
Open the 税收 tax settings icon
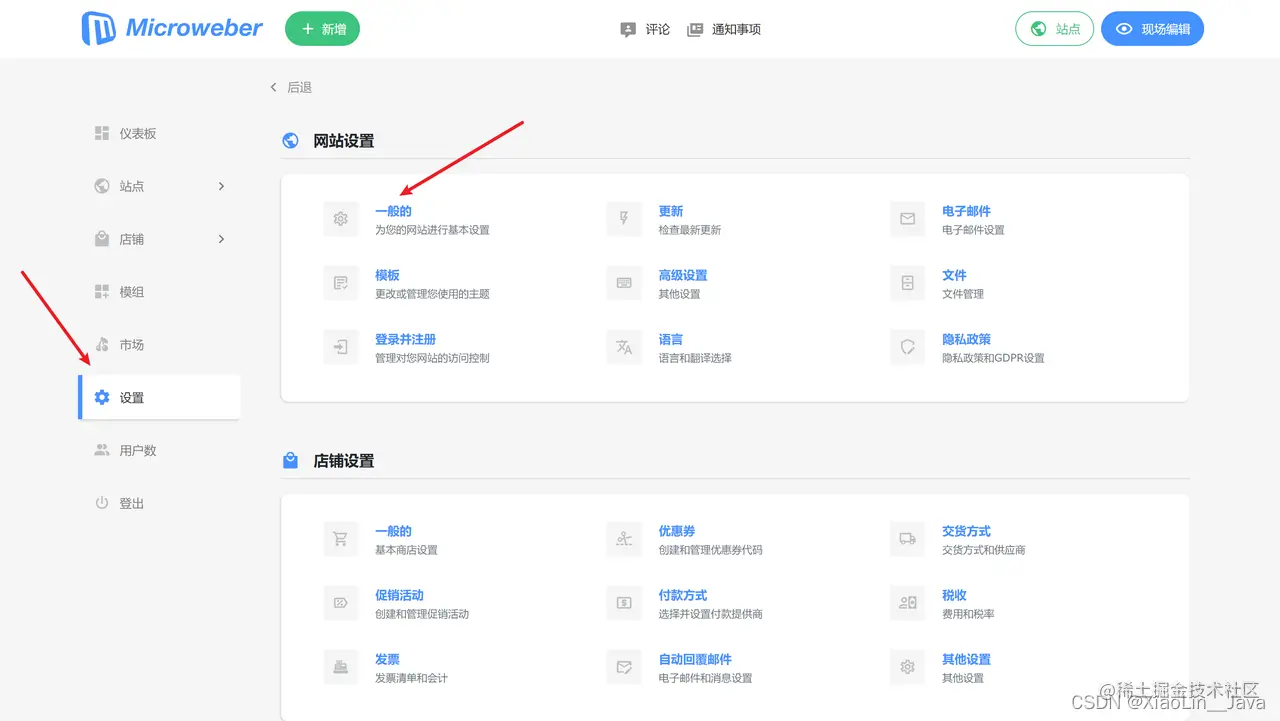(907, 602)
